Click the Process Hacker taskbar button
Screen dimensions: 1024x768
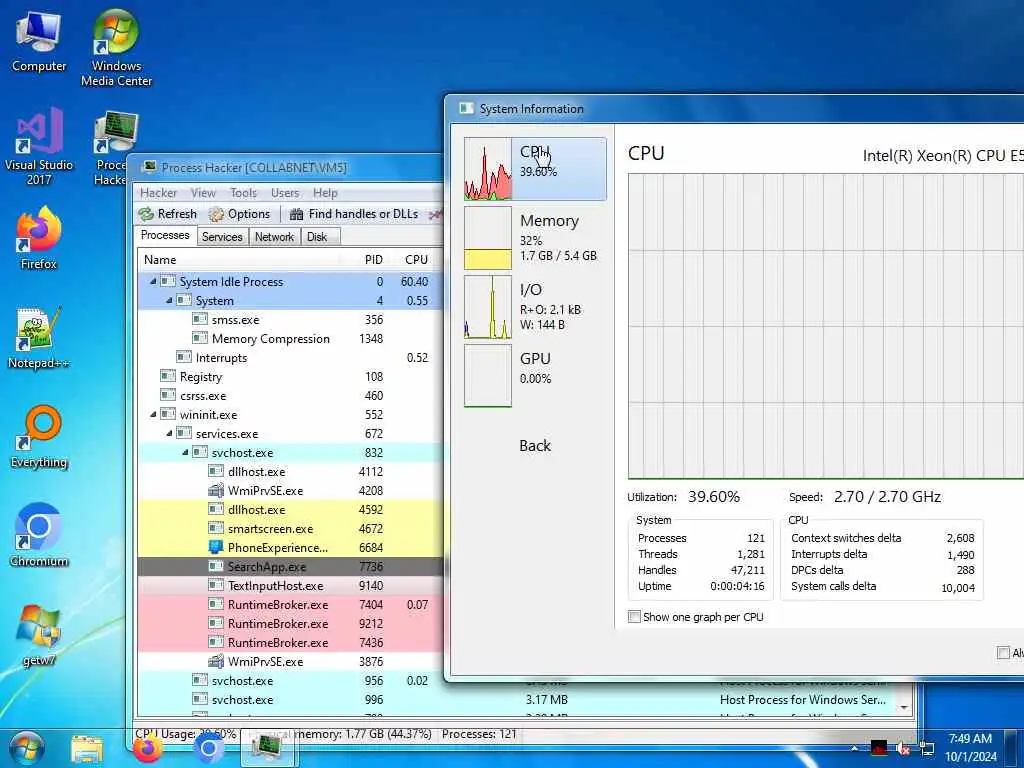[x=269, y=748]
